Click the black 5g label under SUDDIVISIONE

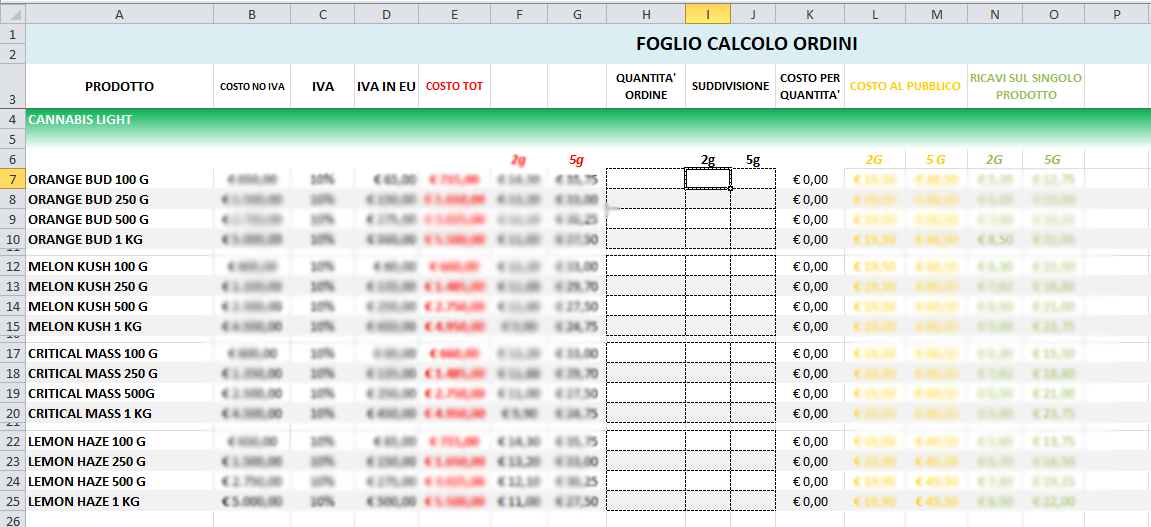pos(753,159)
